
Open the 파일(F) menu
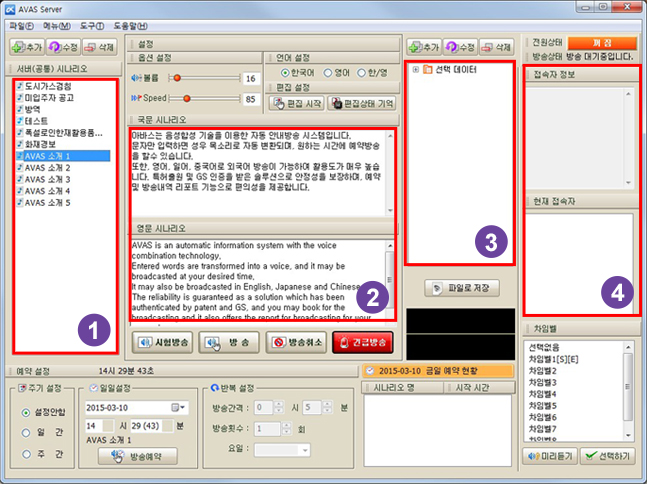tap(21, 26)
